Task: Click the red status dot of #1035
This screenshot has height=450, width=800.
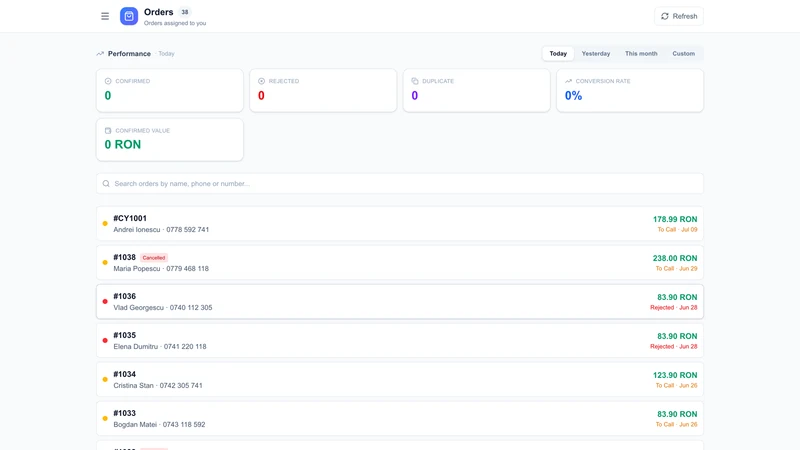Action: (x=105, y=340)
